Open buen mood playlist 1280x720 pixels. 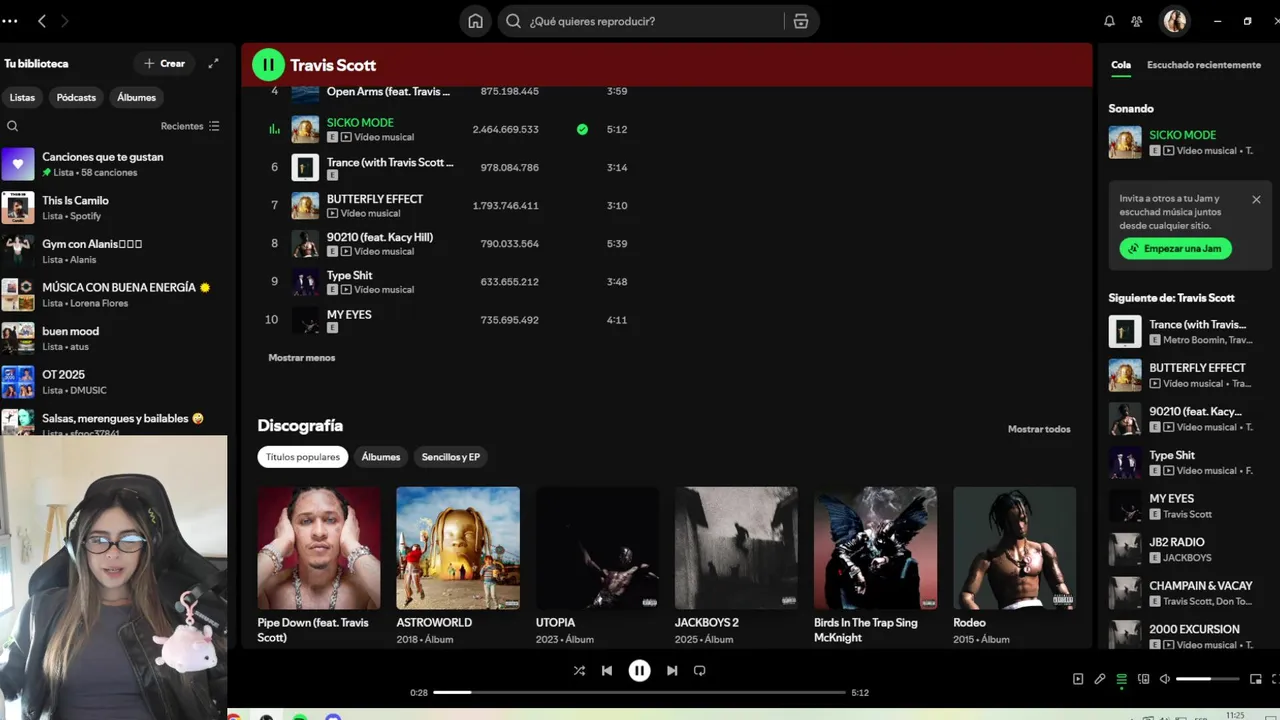(114, 338)
